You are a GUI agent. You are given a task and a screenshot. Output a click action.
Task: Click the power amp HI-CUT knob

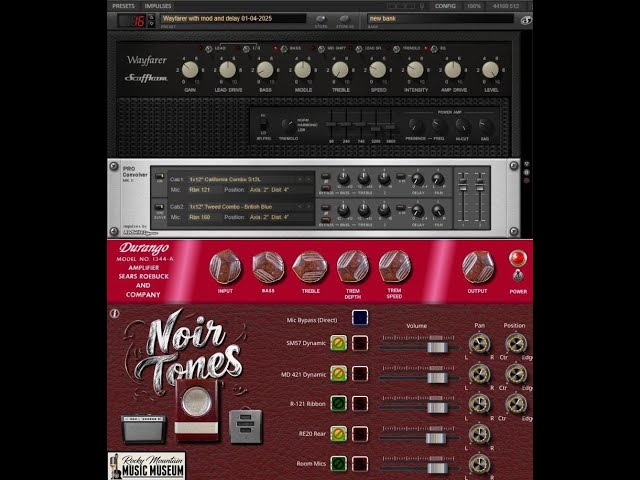pyautogui.click(x=462, y=125)
